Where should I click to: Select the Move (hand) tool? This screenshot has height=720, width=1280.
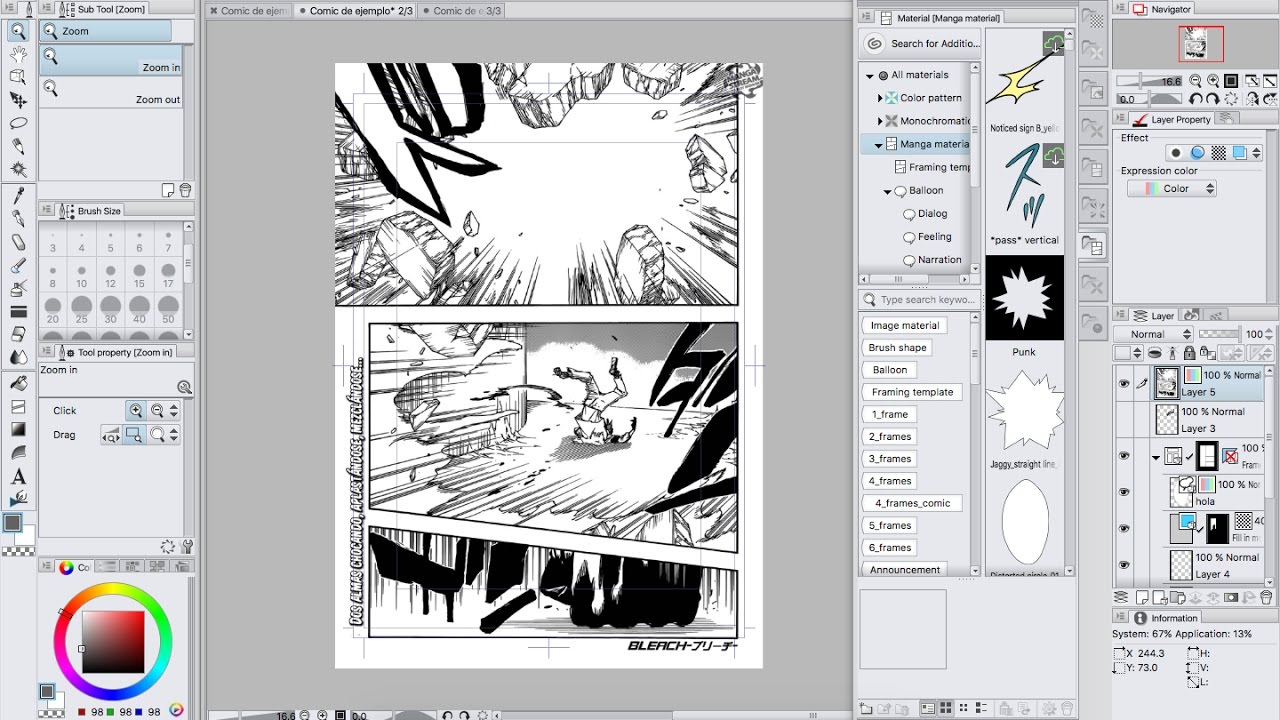pyautogui.click(x=18, y=54)
